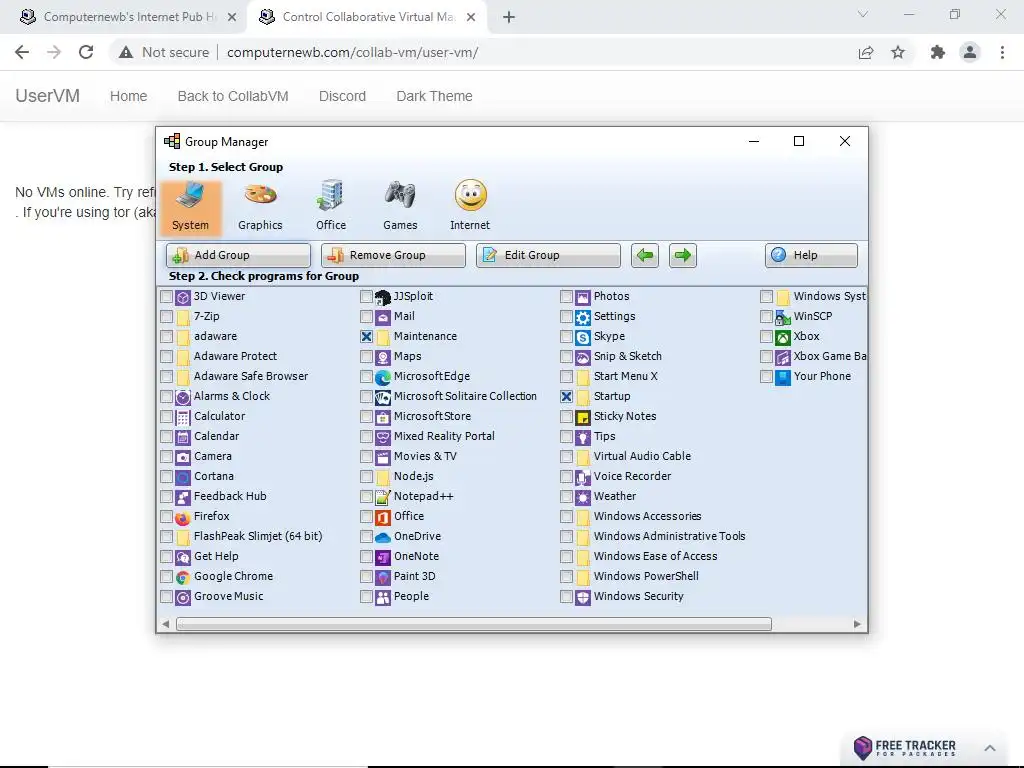Screen dimensions: 1024x768
Task: Switch to Dark Theme
Action: point(434,96)
